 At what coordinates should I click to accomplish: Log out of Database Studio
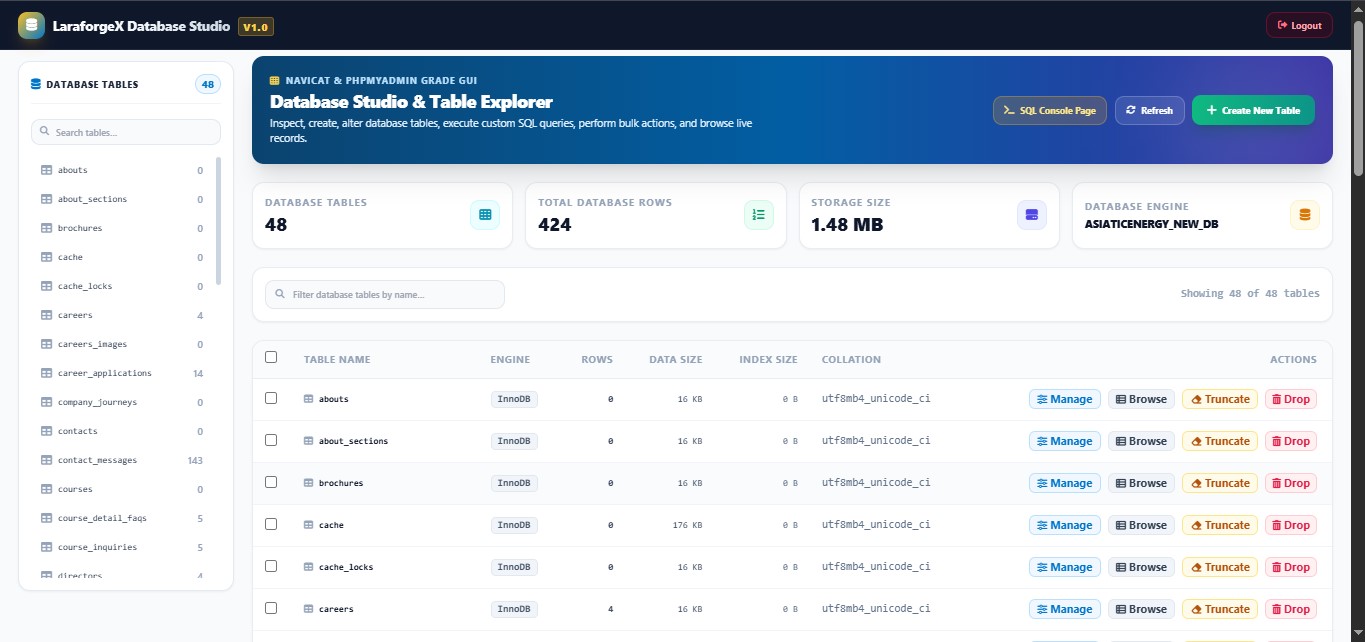click(1299, 25)
